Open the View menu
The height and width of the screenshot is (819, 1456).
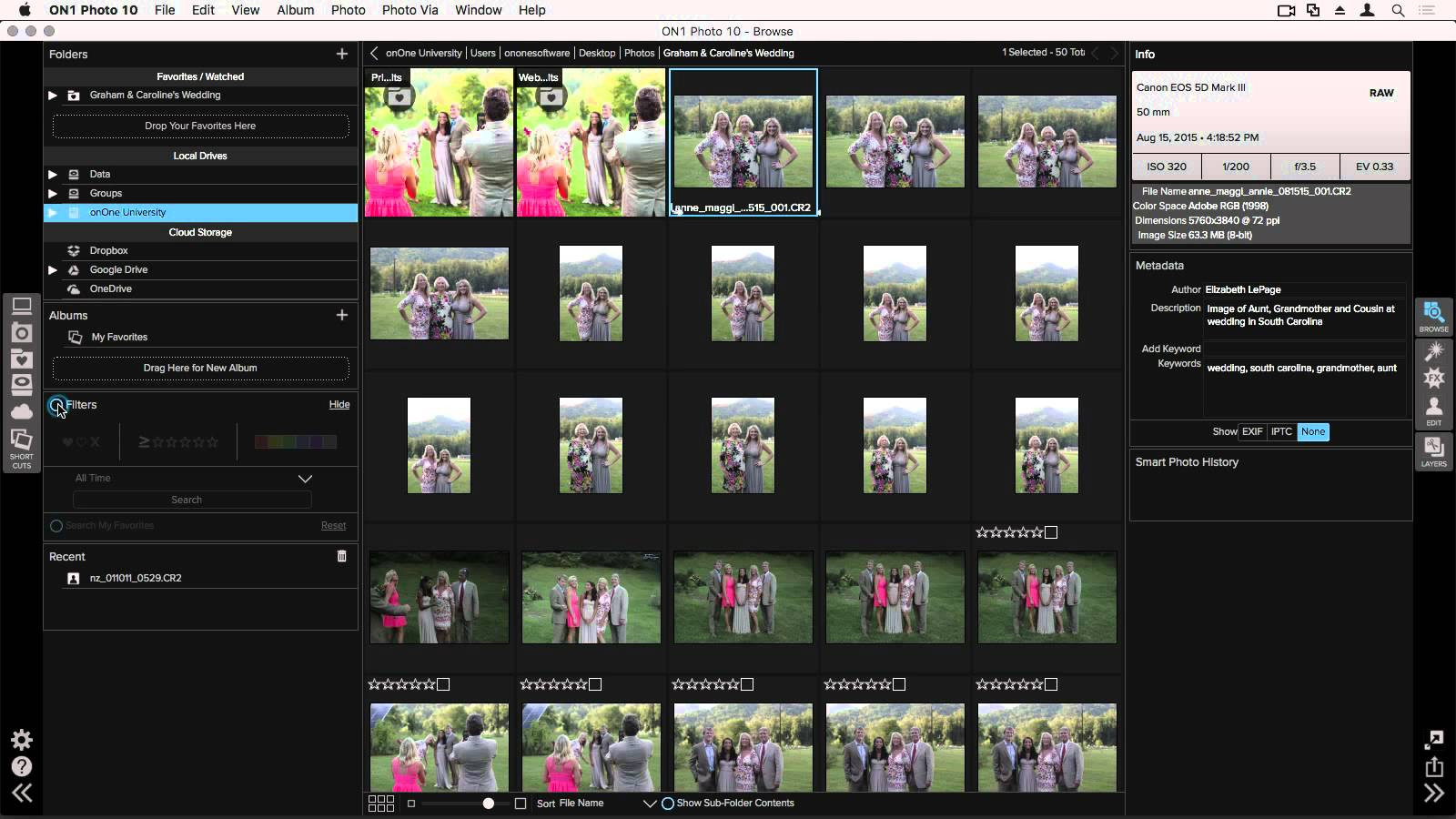click(x=245, y=10)
